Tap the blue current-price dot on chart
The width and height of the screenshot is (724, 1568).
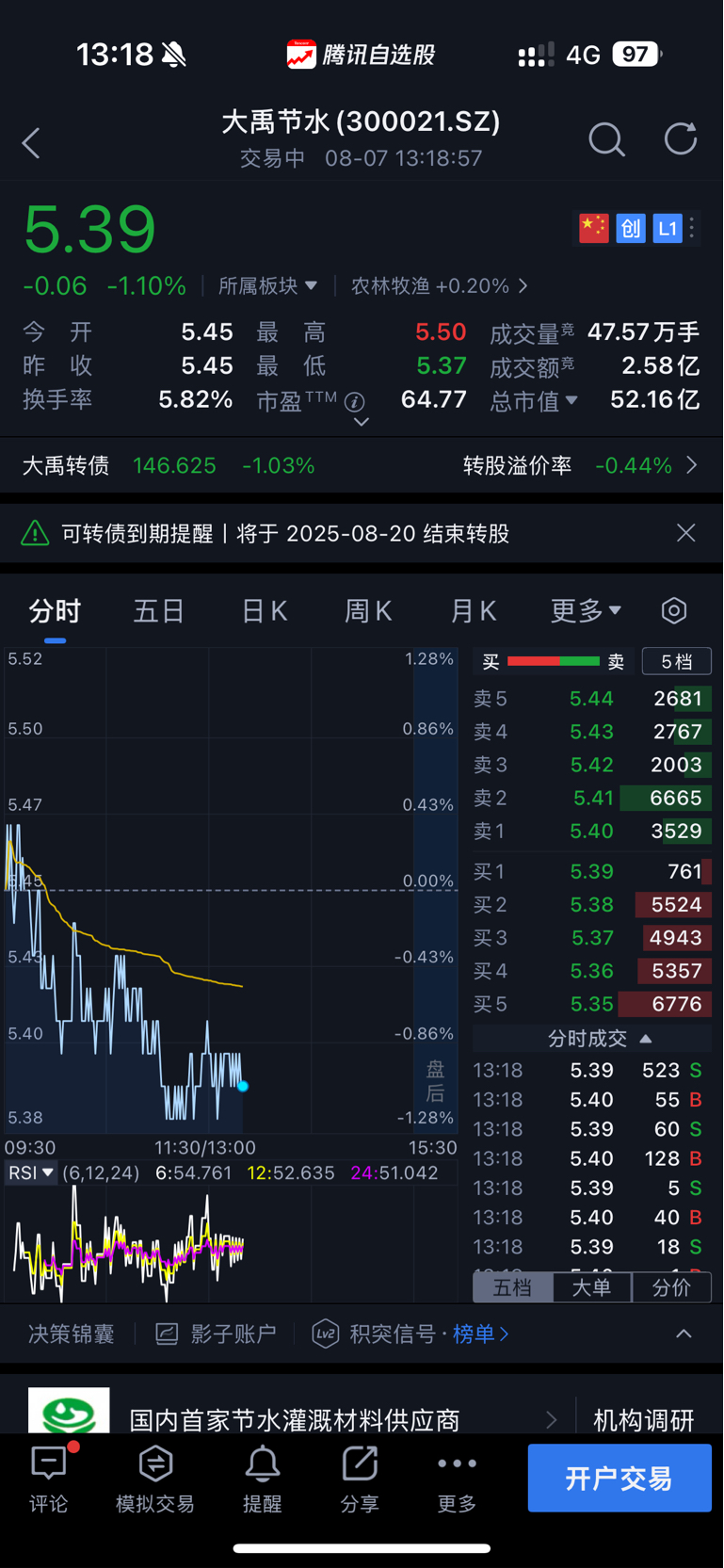pos(243,1086)
